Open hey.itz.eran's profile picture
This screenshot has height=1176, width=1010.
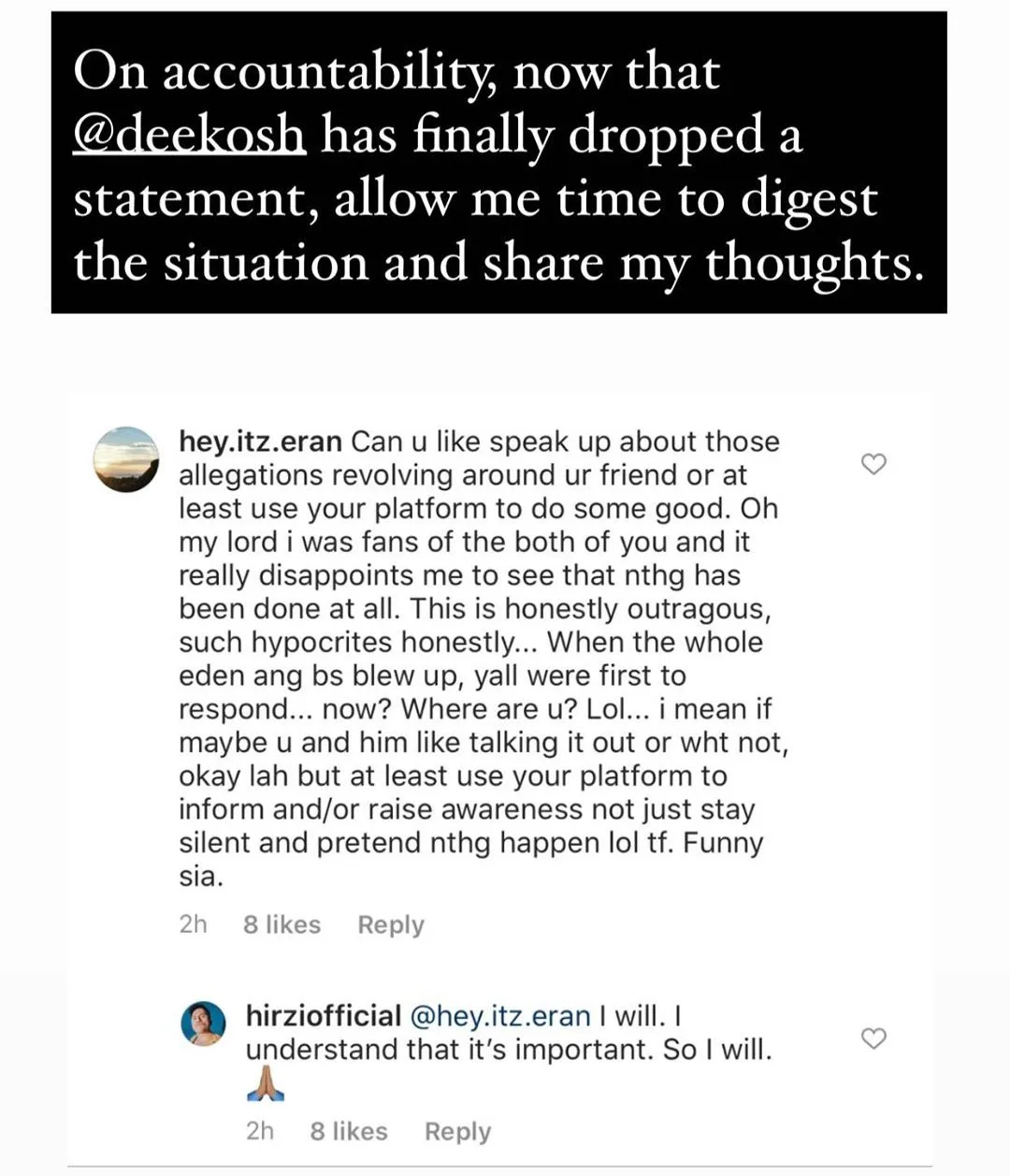tap(127, 458)
